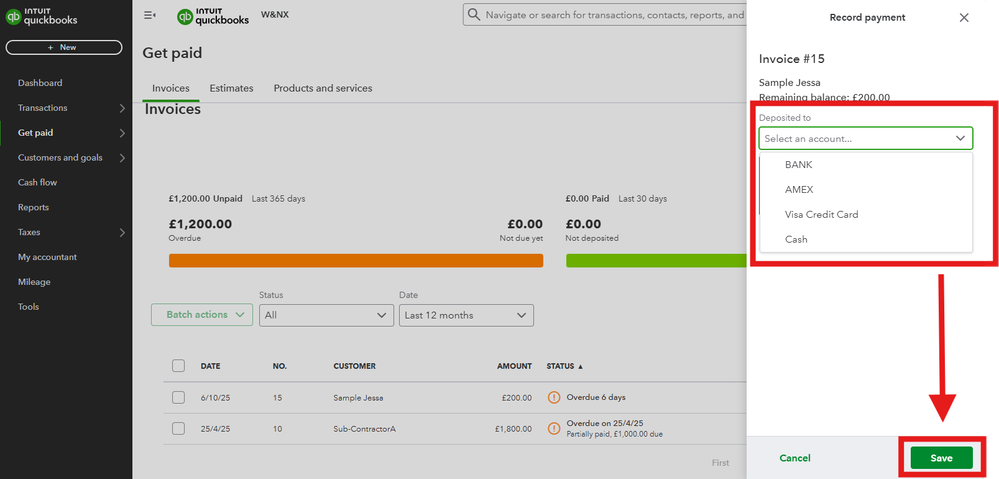999x479 pixels.
Task: Click the 6/10/25 invoice date
Action: click(213, 397)
